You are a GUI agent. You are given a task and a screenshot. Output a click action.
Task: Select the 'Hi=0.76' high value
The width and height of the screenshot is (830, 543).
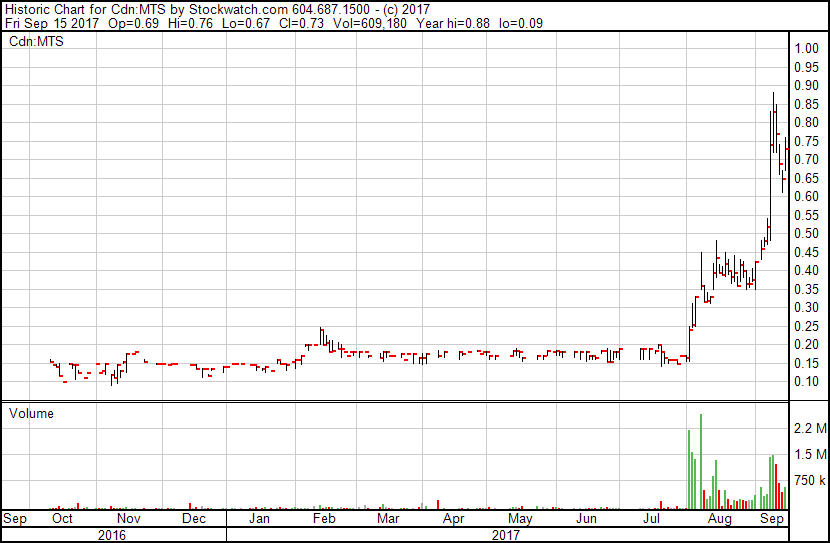coord(190,23)
